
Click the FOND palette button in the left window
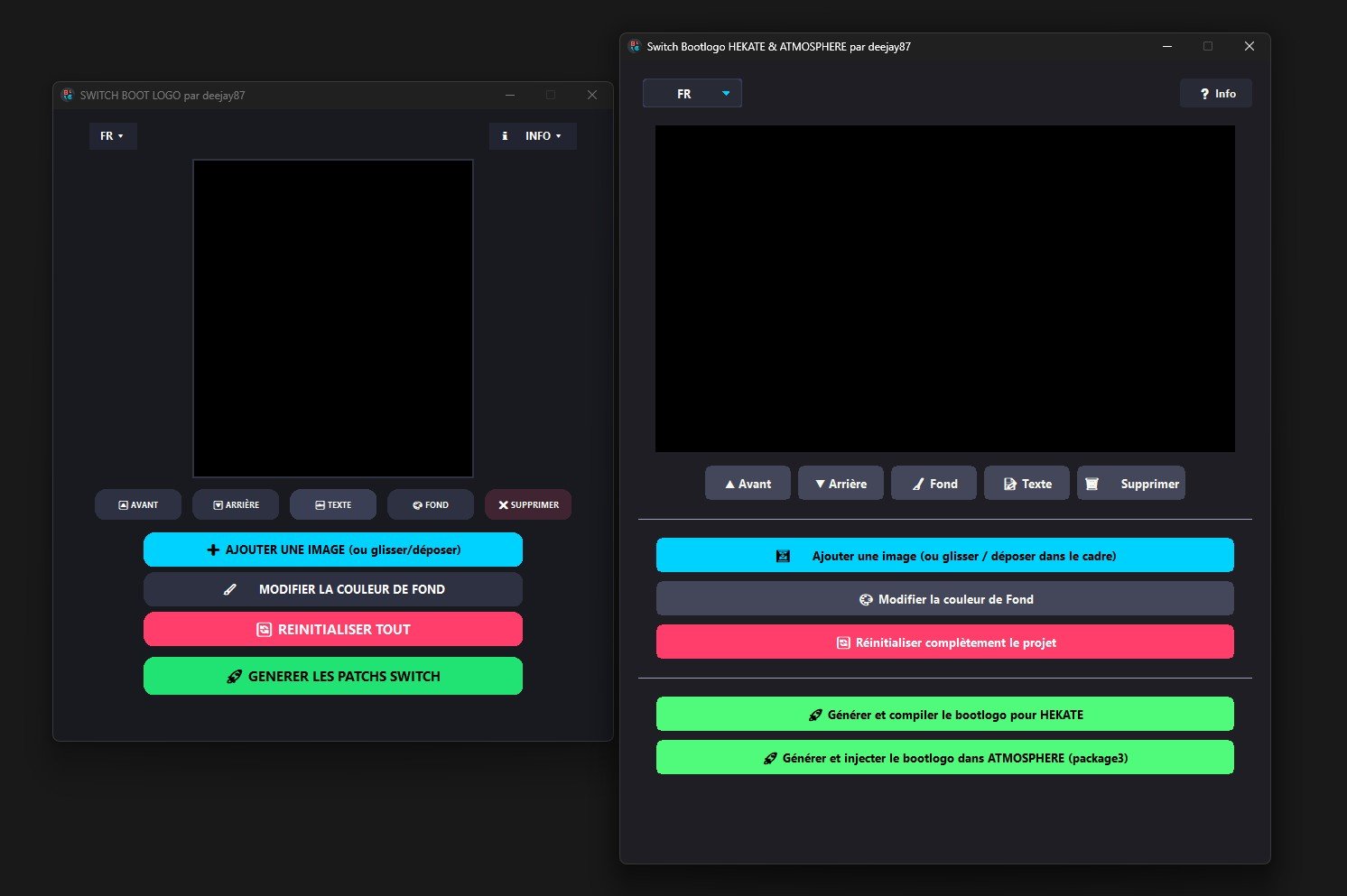[431, 505]
